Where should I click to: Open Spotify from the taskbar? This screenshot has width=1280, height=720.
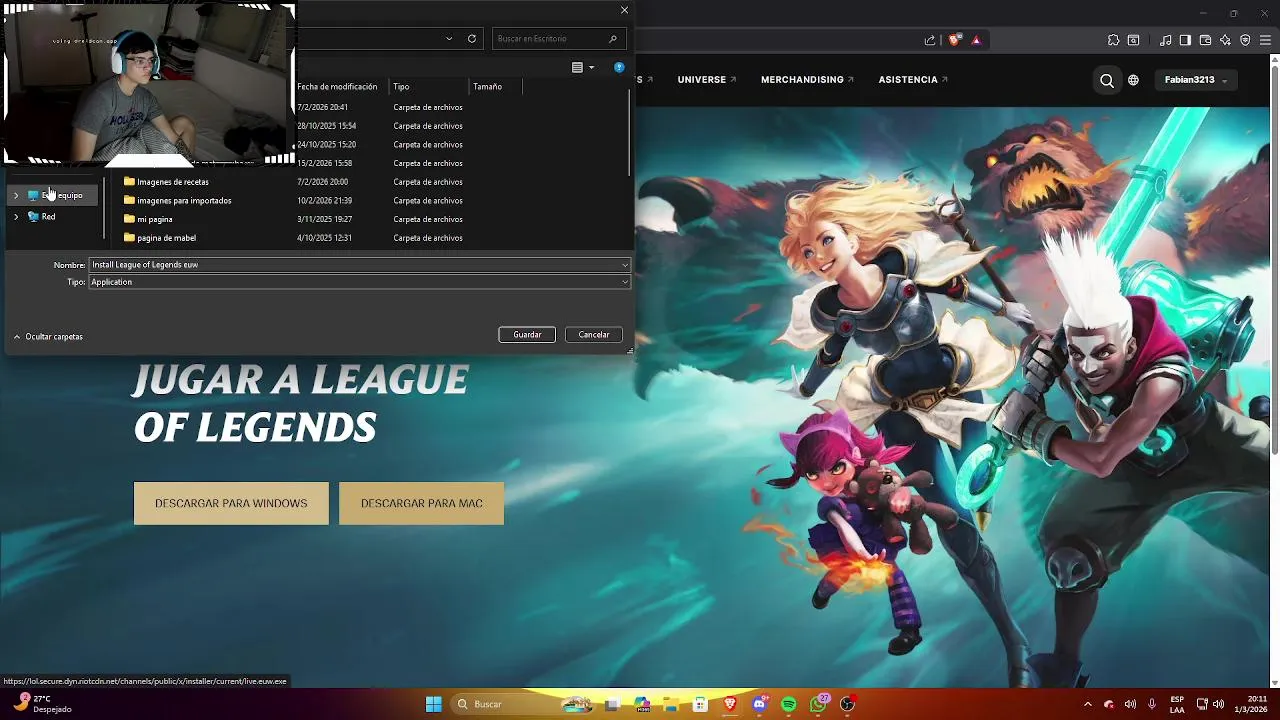[x=789, y=704]
